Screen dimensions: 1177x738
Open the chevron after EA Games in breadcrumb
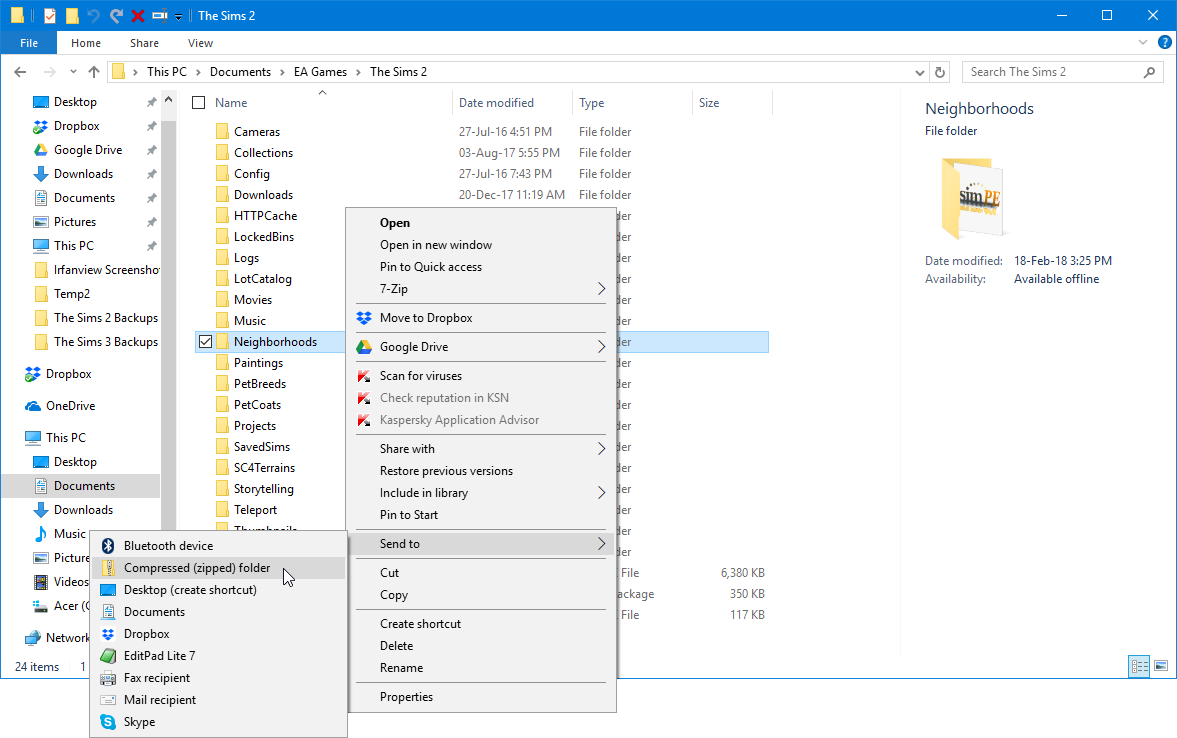pos(359,72)
